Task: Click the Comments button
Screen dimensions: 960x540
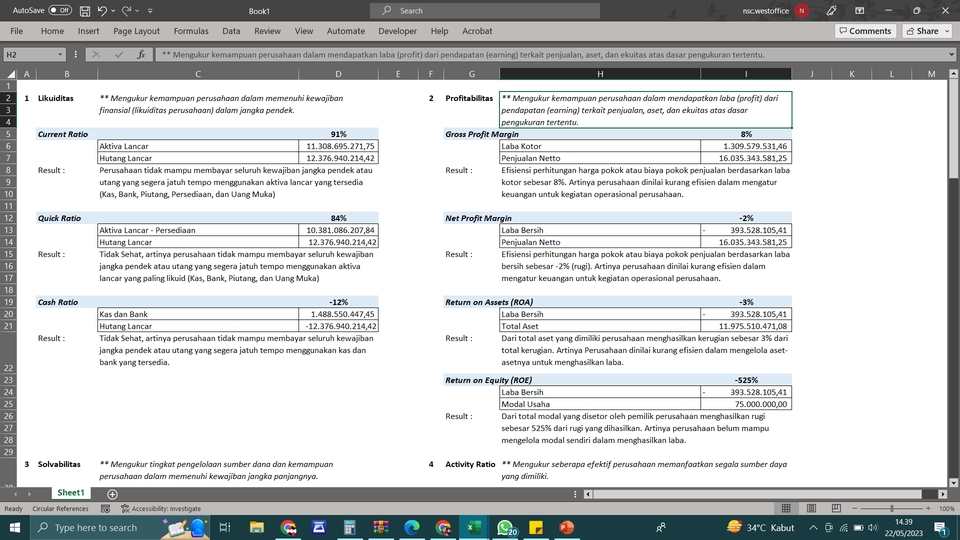Action: (x=865, y=31)
